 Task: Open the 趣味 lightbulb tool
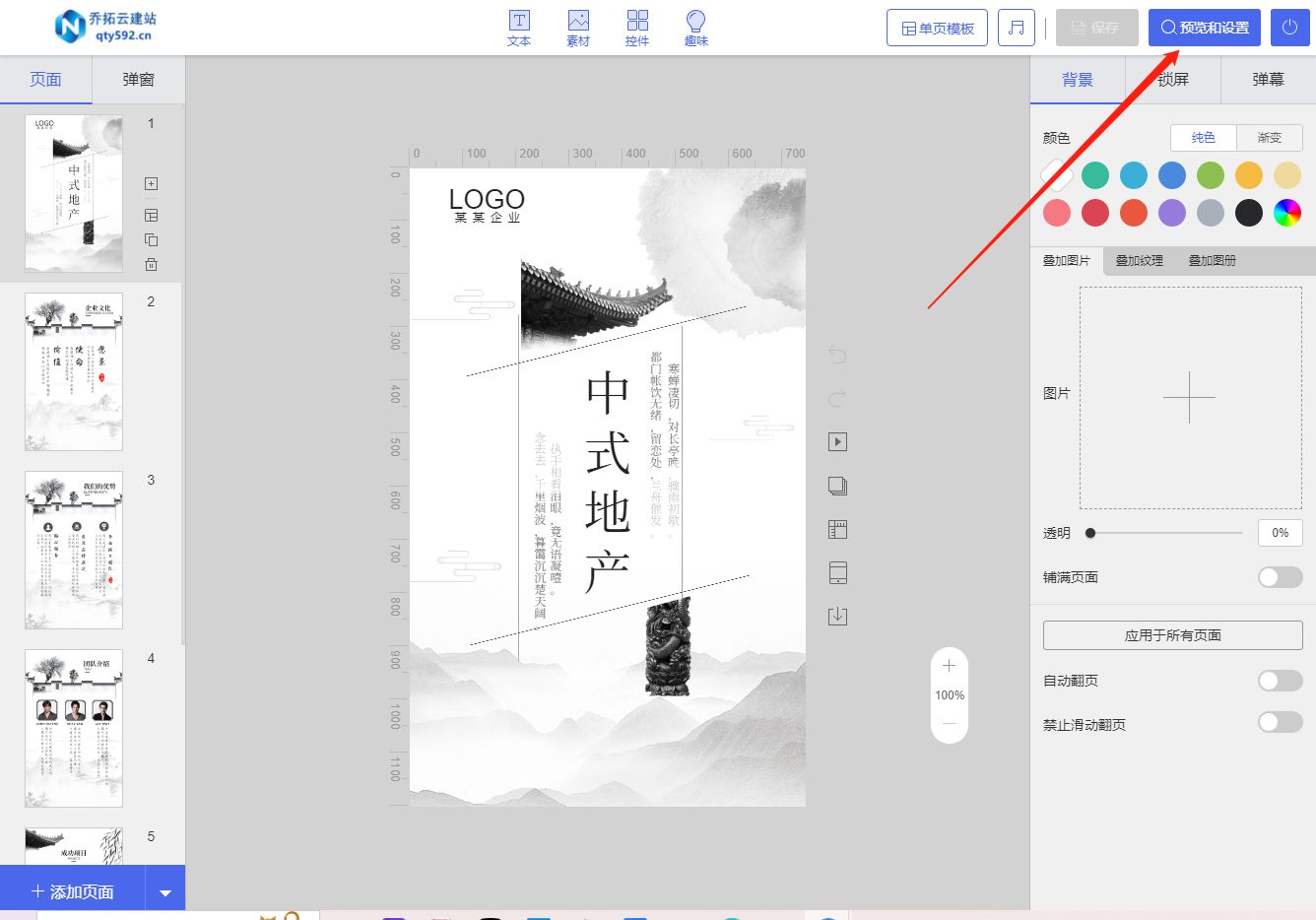[696, 29]
